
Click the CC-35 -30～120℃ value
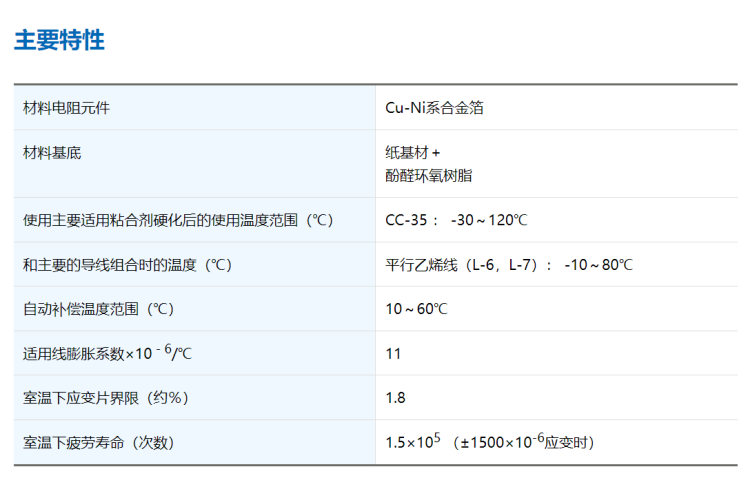pyautogui.click(x=456, y=220)
